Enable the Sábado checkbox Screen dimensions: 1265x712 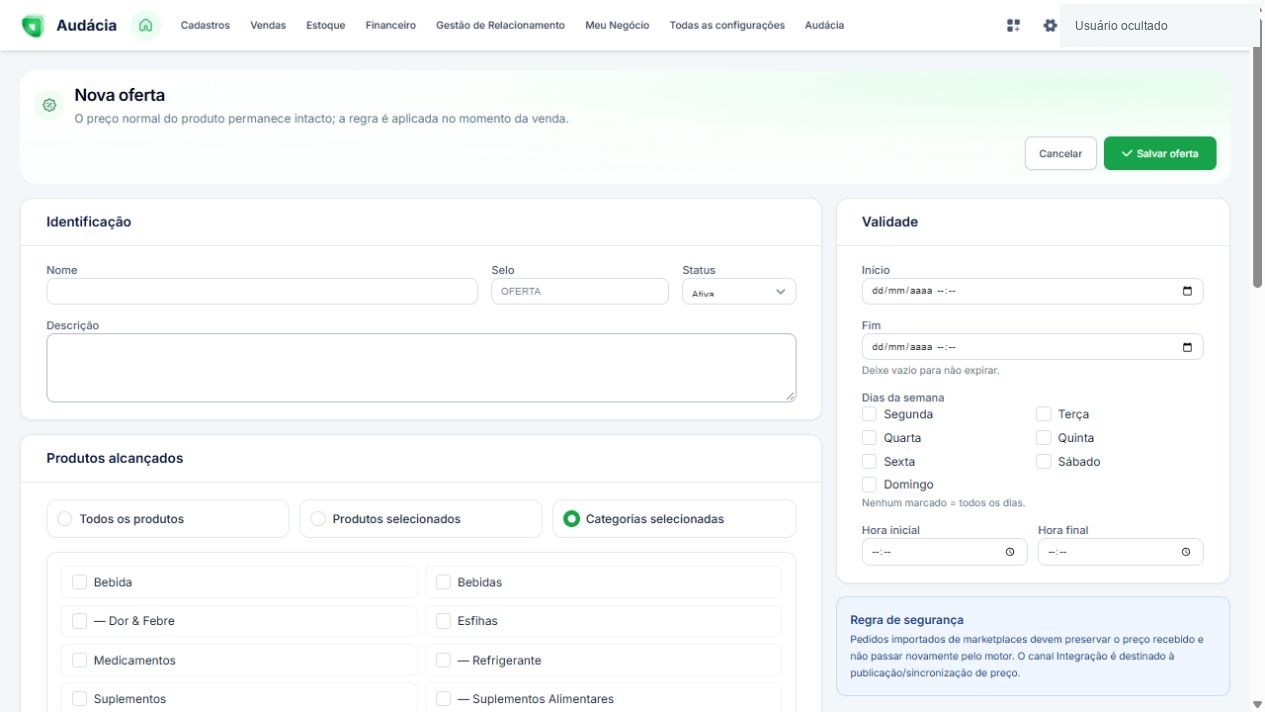(x=1044, y=461)
